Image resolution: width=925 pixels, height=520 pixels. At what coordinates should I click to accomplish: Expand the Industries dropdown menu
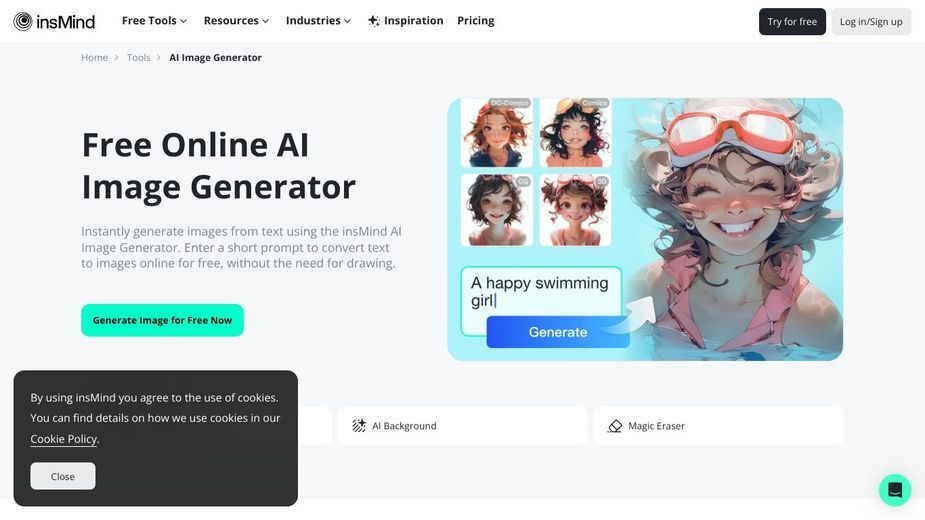click(x=318, y=21)
